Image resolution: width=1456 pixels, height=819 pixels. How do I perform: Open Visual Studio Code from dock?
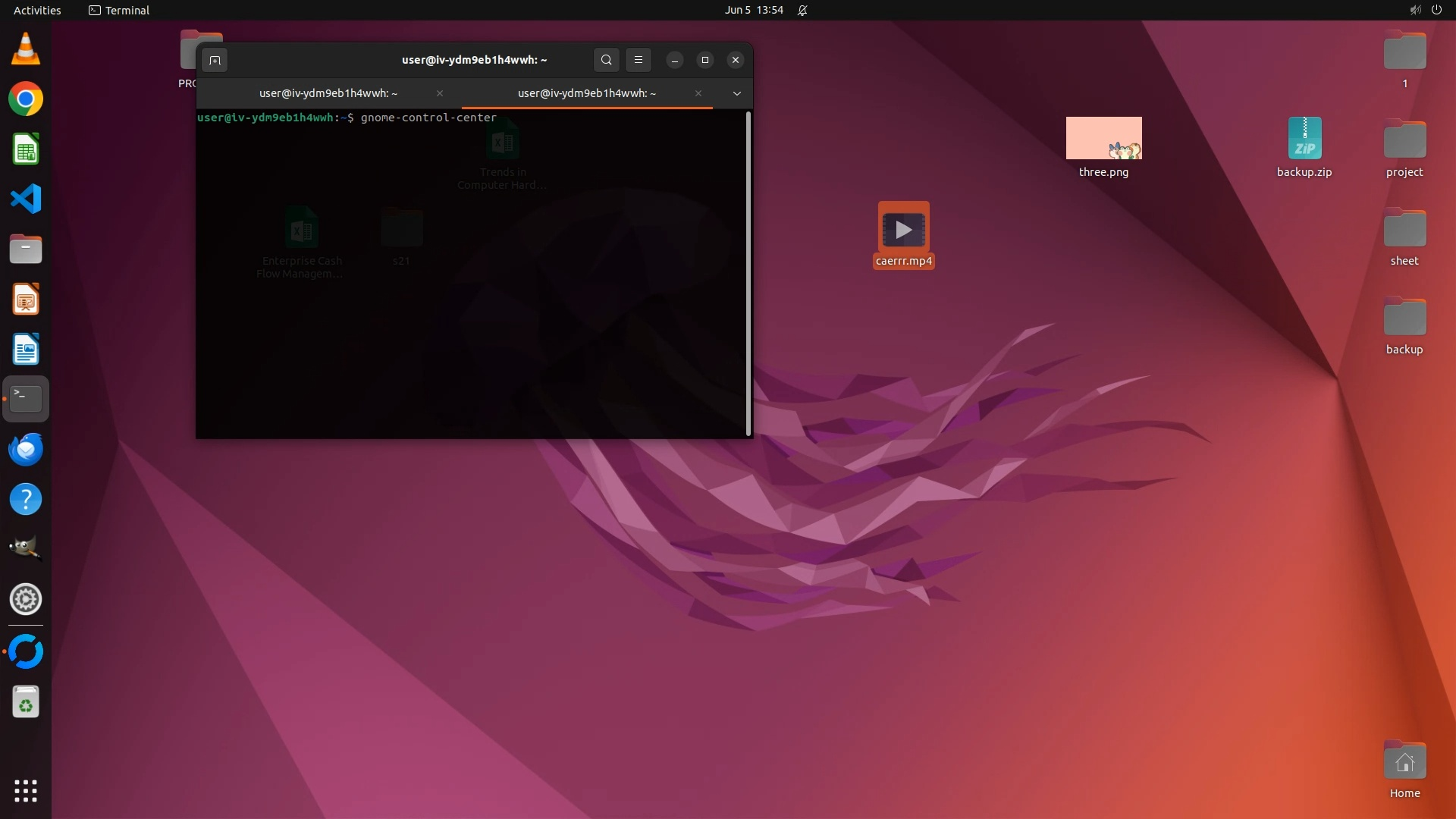pyautogui.click(x=26, y=199)
